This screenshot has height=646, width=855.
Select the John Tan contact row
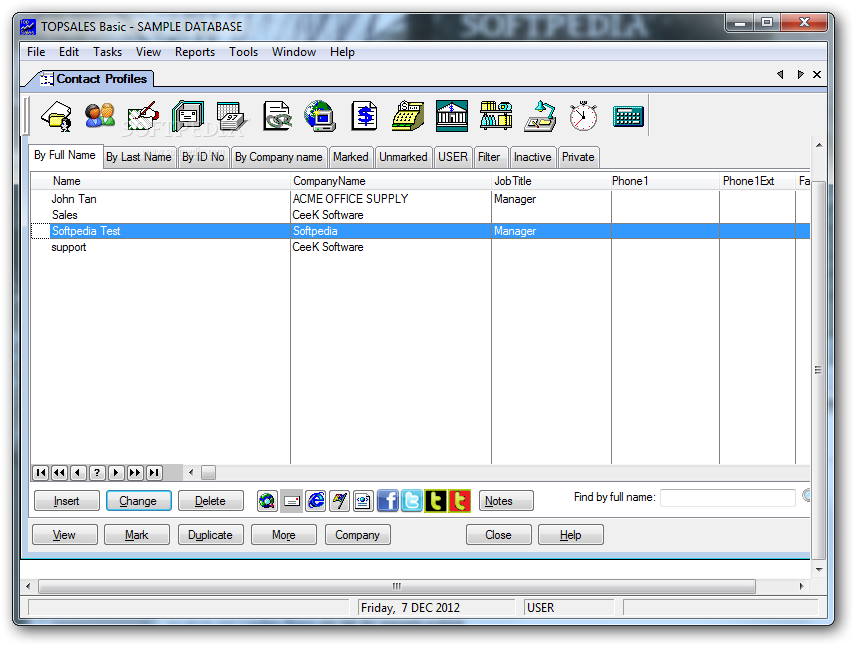coord(420,199)
